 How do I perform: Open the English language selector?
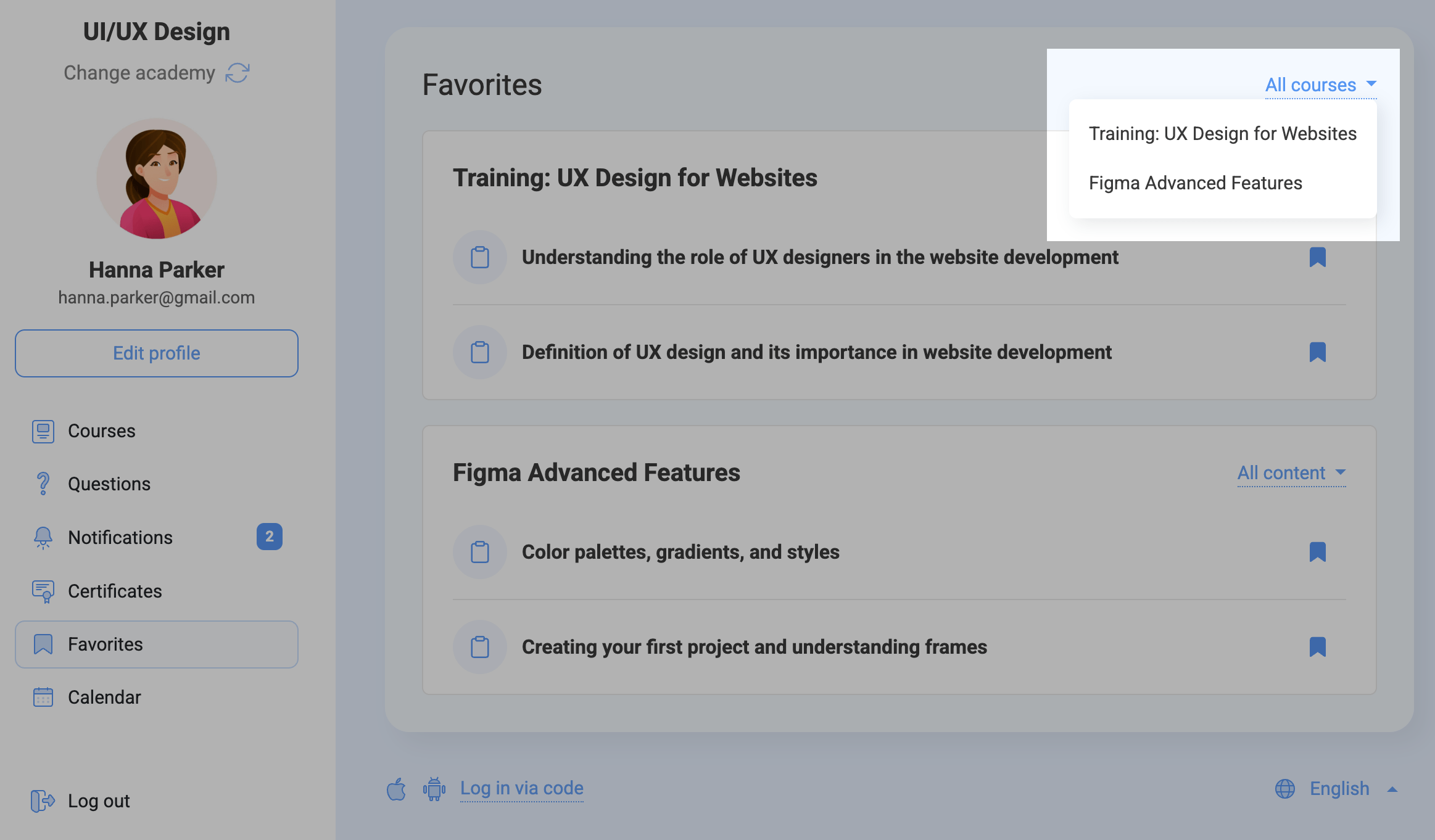pos(1339,789)
